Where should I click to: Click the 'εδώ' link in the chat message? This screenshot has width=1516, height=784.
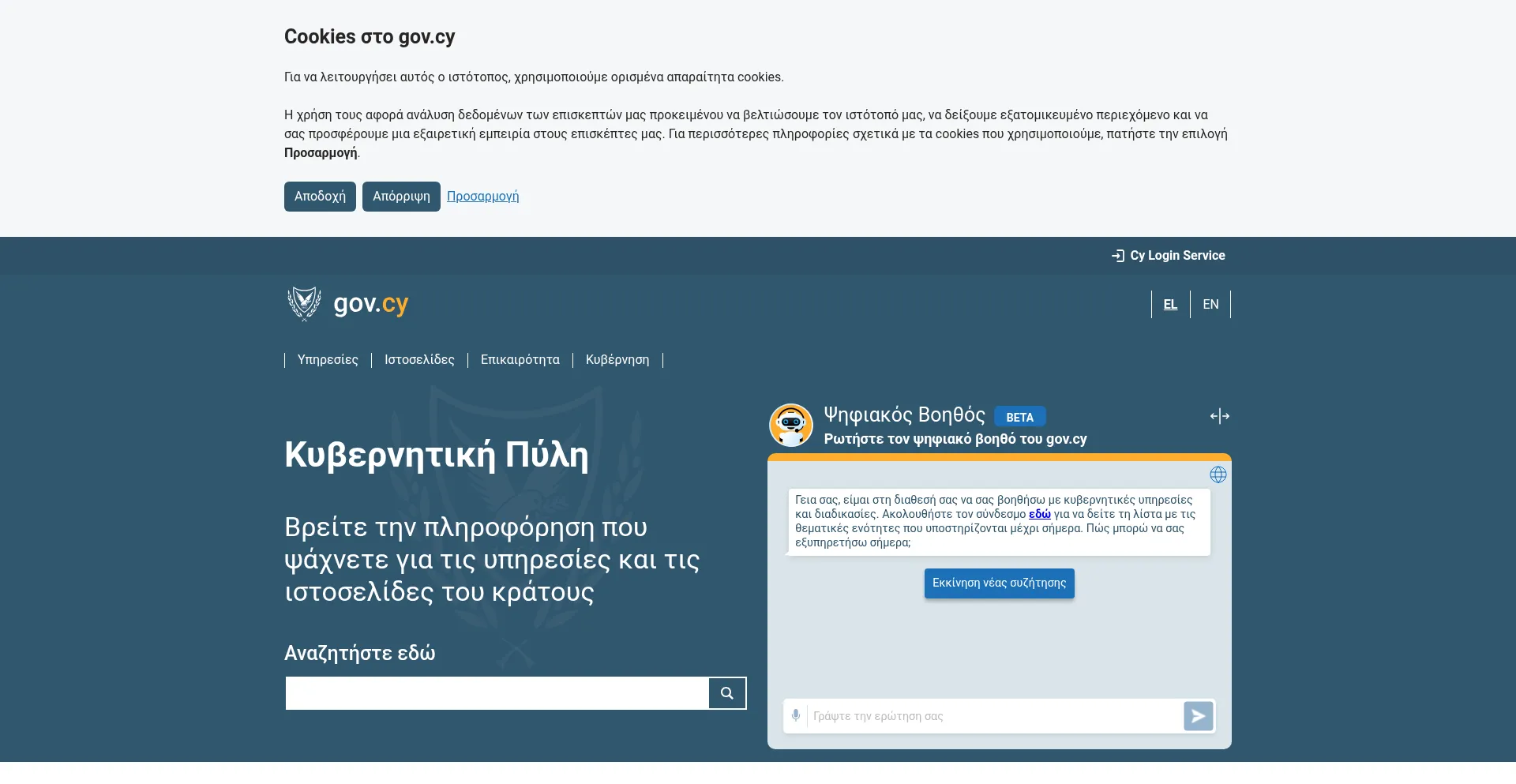(1039, 514)
